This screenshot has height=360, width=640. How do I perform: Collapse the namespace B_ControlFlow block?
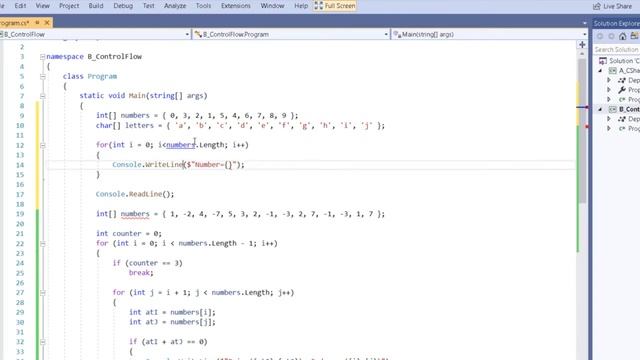point(42,57)
